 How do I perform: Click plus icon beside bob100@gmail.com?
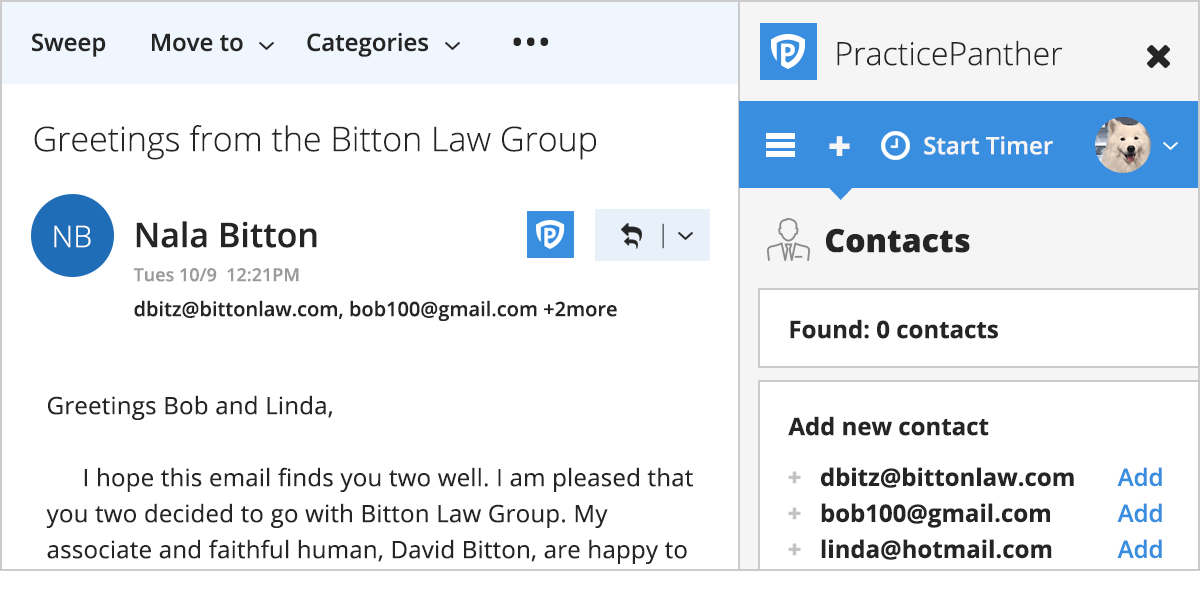click(x=795, y=514)
